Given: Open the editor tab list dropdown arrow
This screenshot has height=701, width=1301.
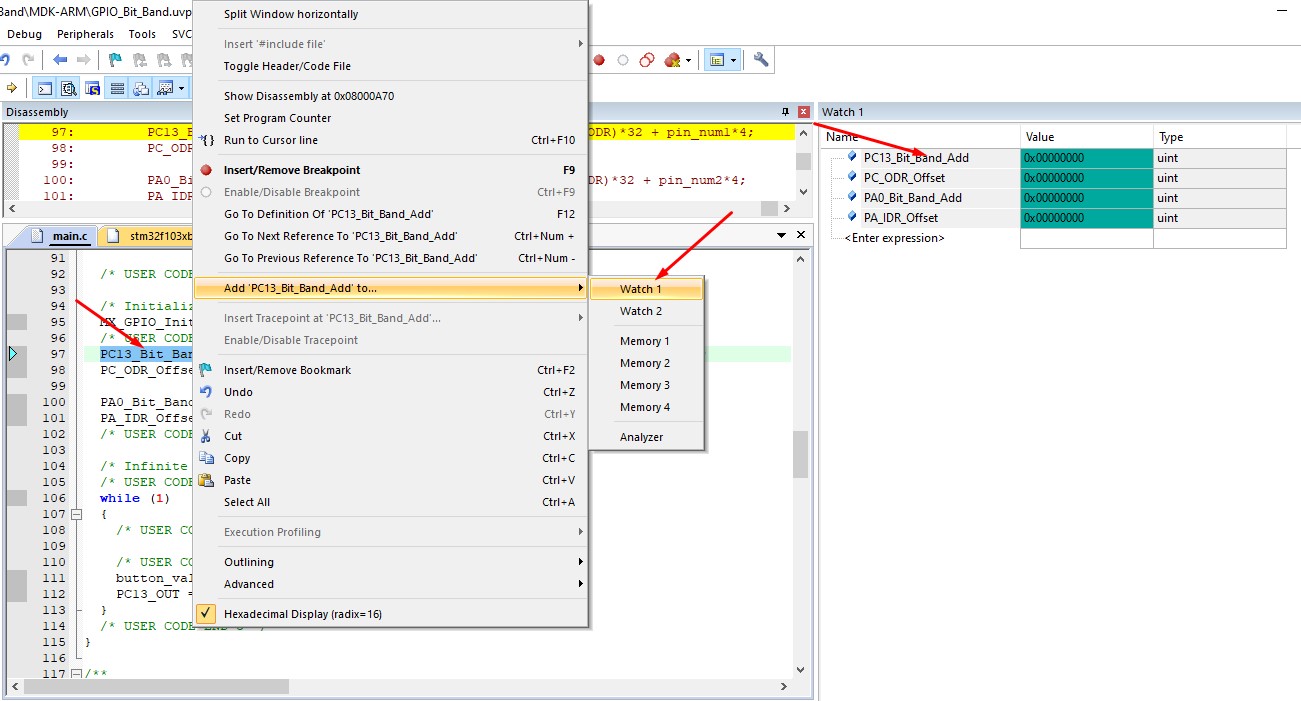Looking at the screenshot, I should point(782,235).
